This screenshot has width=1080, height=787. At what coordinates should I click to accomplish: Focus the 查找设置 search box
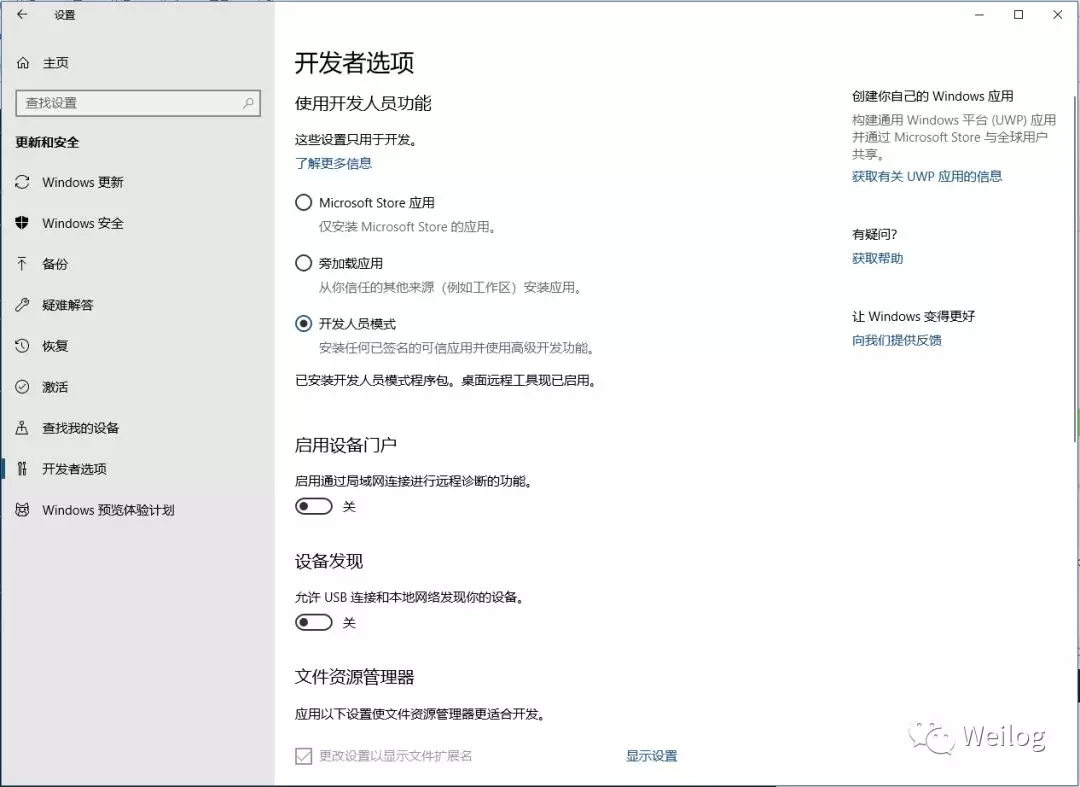(x=138, y=103)
